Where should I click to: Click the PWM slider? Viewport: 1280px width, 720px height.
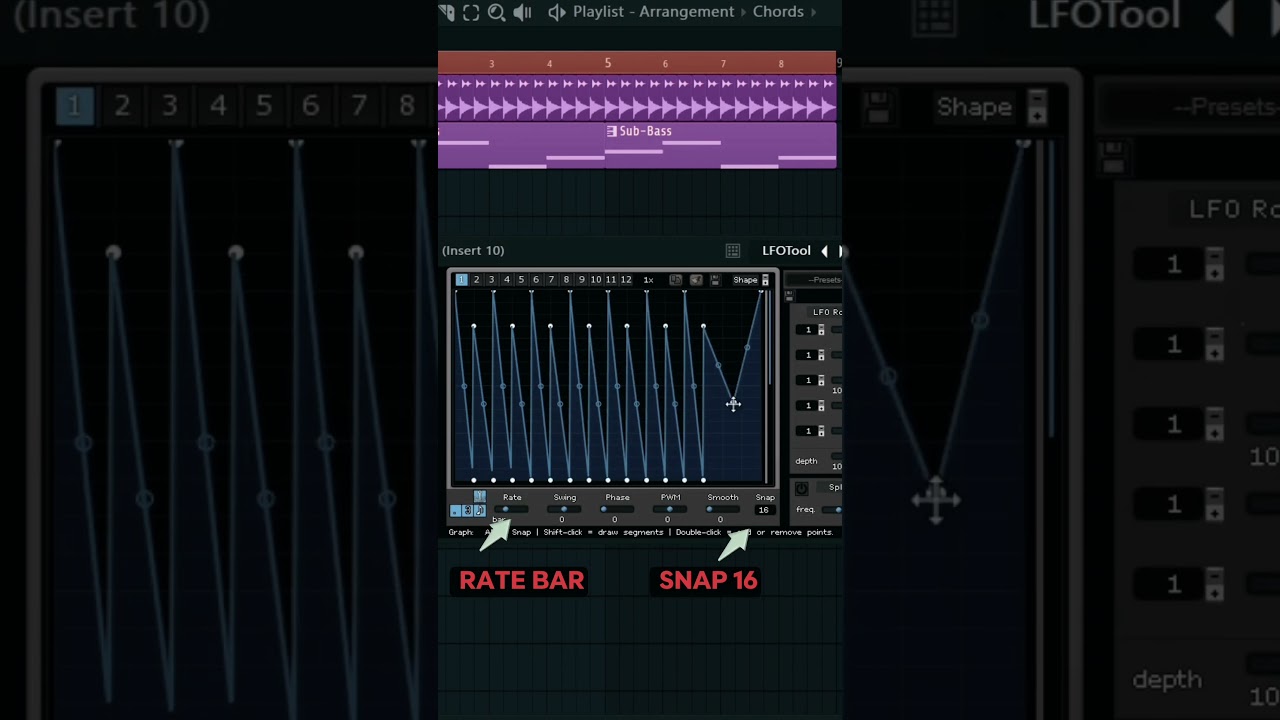pyautogui.click(x=670, y=509)
